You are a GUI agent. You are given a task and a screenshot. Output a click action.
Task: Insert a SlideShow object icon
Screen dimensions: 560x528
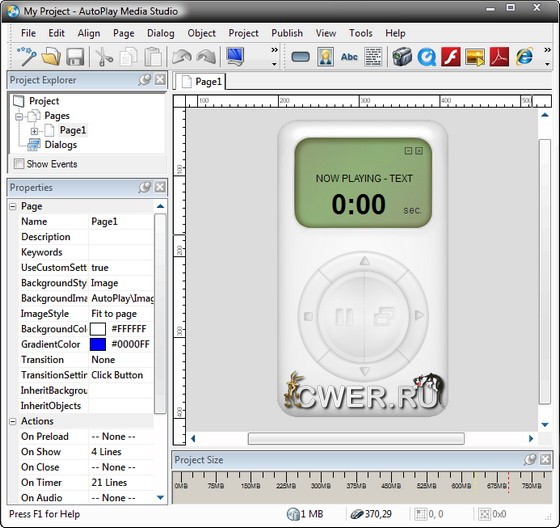tap(475, 56)
